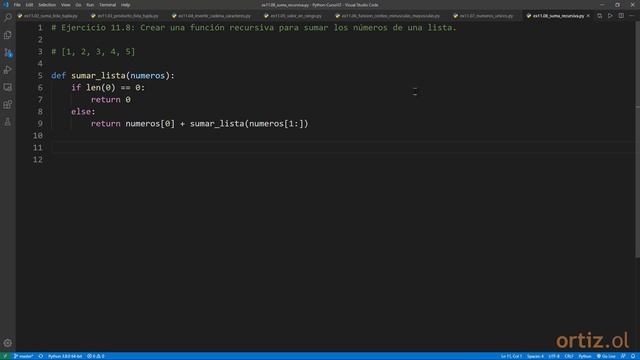The image size is (640, 360).
Task: Open the Extensions view
Action: [x=8, y=104]
